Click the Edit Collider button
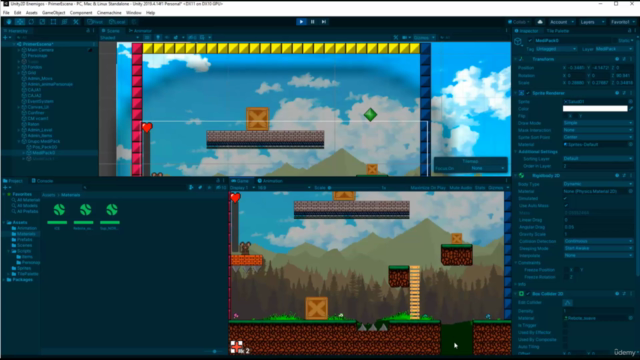 point(567,302)
